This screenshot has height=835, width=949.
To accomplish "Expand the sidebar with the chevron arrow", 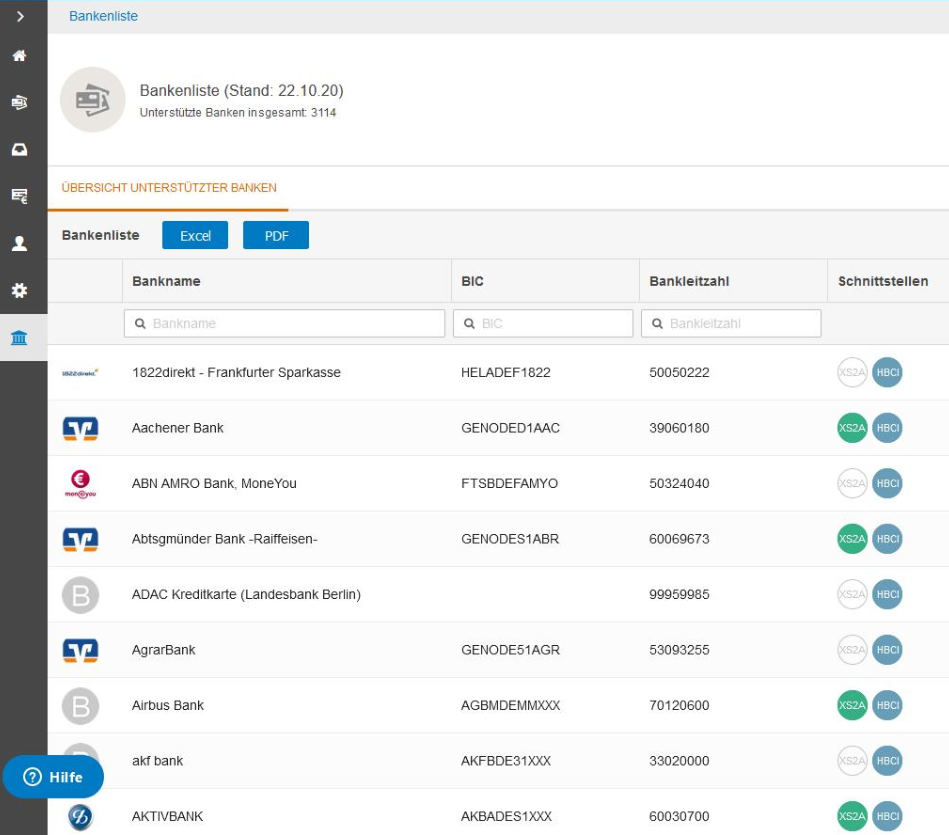I will pyautogui.click(x=20, y=16).
